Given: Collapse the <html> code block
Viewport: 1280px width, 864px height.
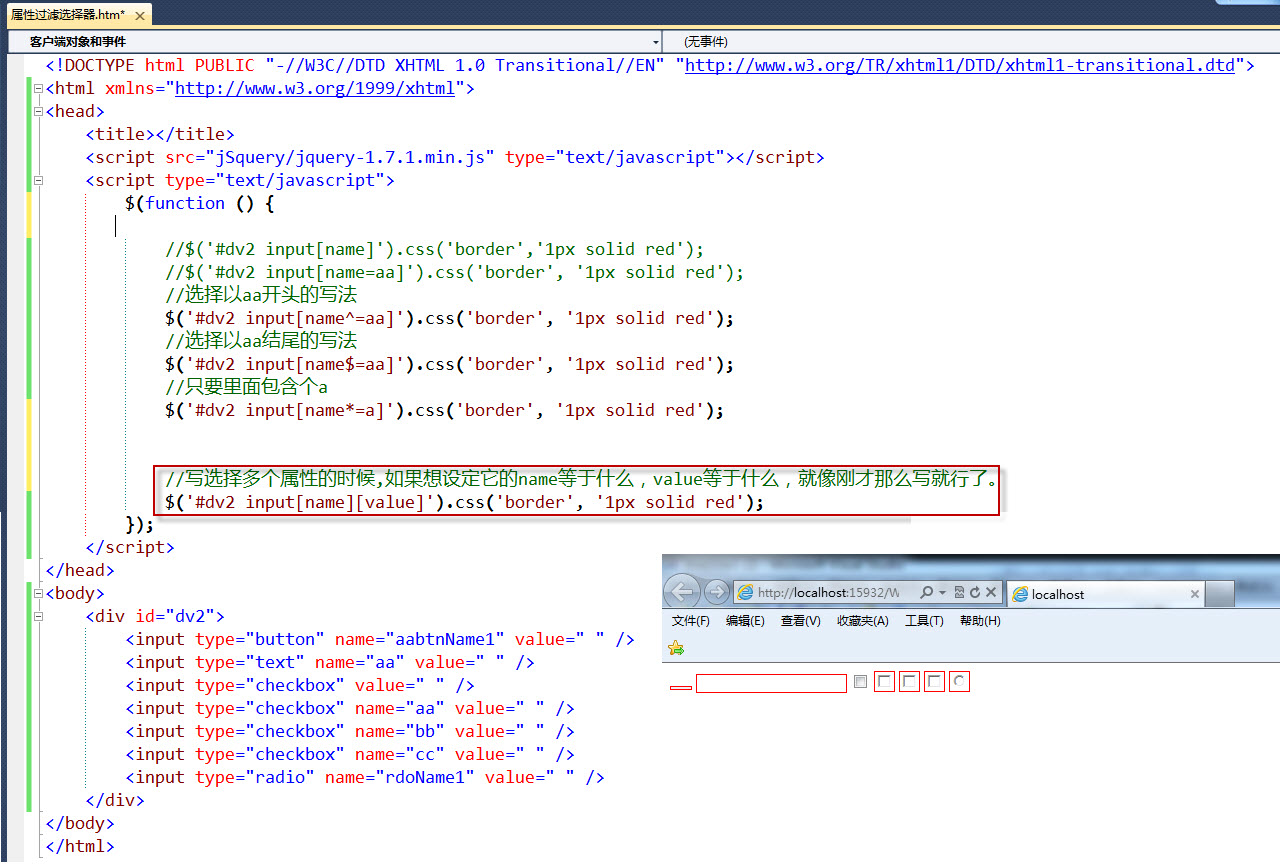Looking at the screenshot, I should pyautogui.click(x=38, y=89).
